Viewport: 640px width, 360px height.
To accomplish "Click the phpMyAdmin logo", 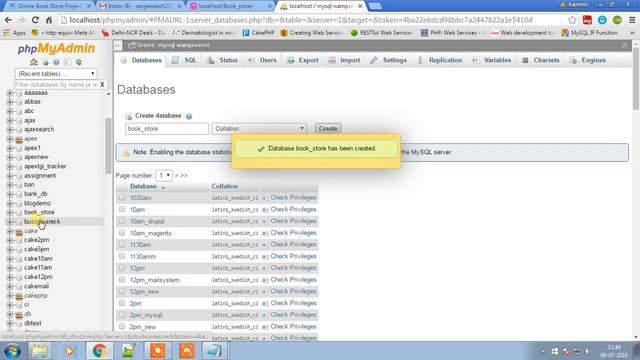I will (x=56, y=48).
